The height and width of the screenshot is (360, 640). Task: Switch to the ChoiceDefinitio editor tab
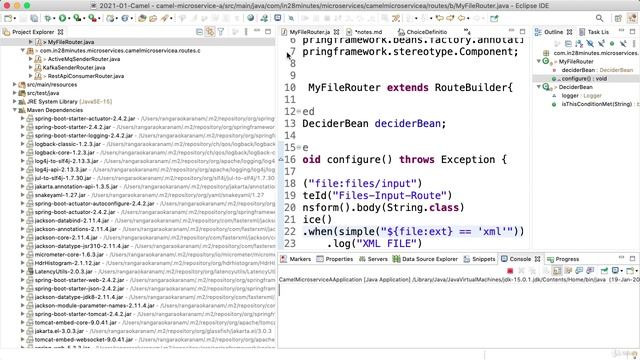(422, 32)
